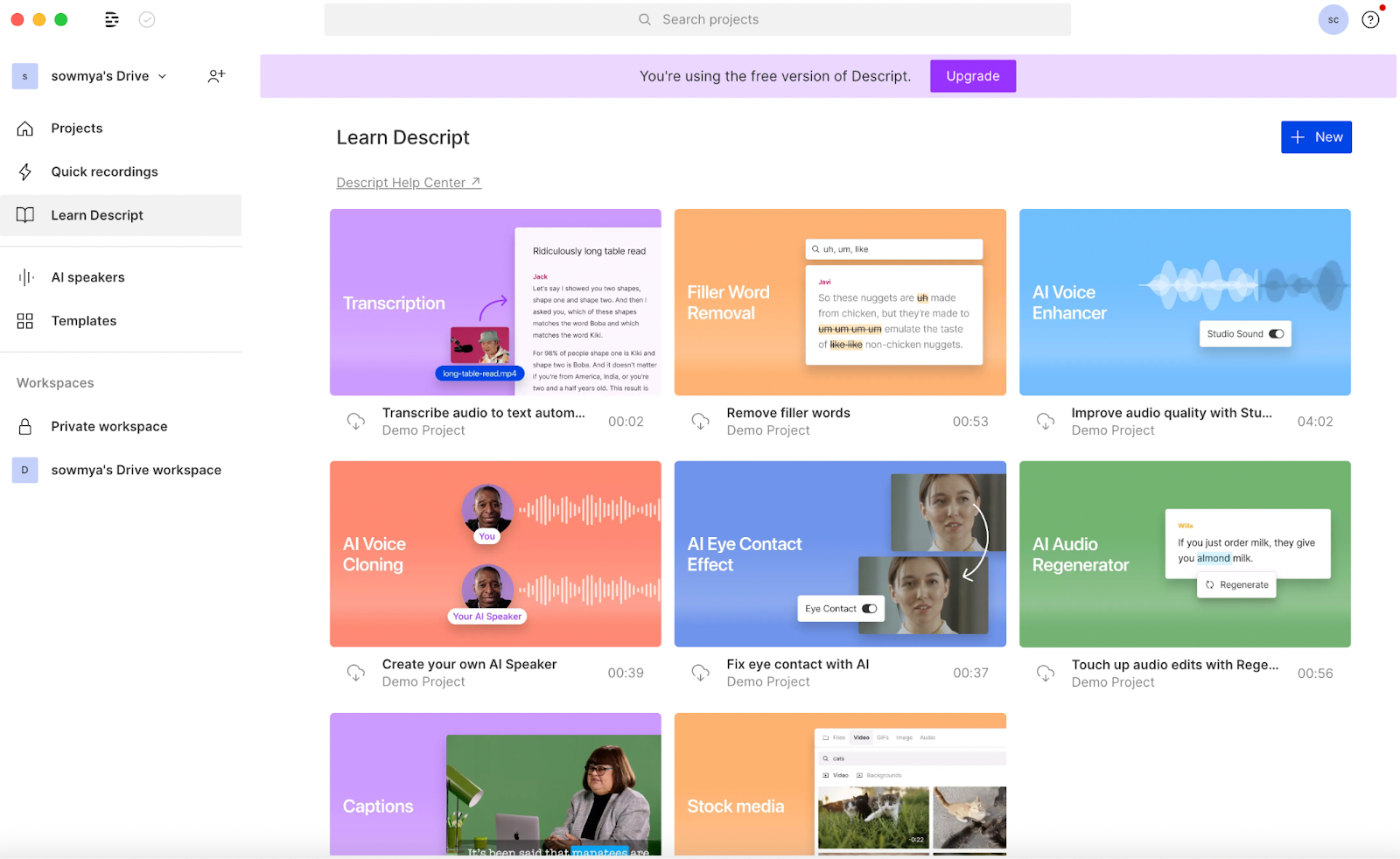Click the Templates grid icon
Image resolution: width=1400 pixels, height=859 pixels.
pyautogui.click(x=25, y=321)
